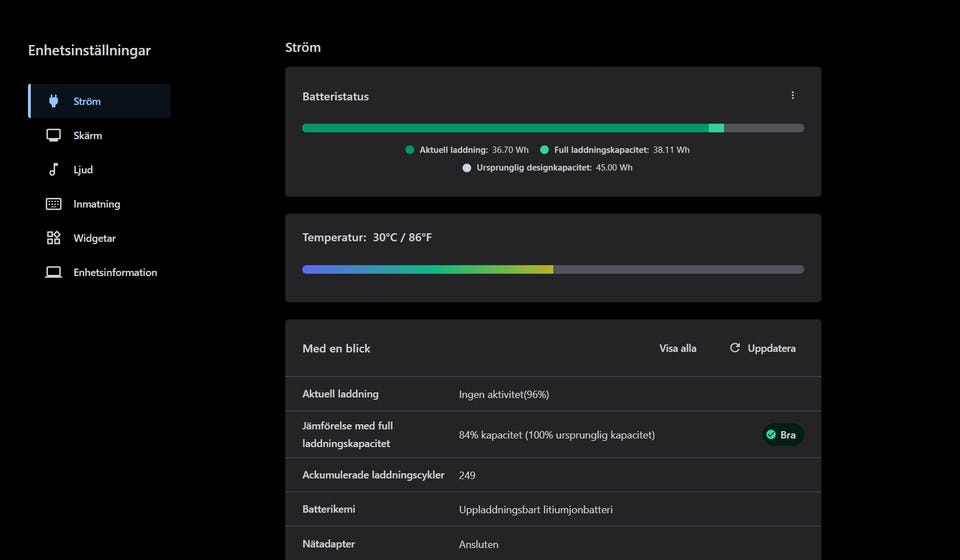Click the Jämförelse med full laddningskapacitet row

[552, 435]
